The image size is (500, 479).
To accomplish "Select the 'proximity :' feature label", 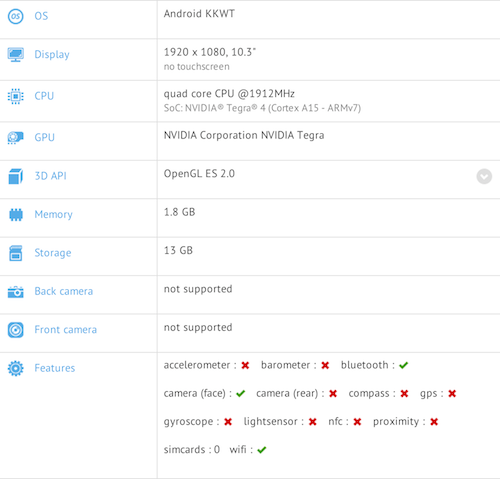I will tap(399, 422).
